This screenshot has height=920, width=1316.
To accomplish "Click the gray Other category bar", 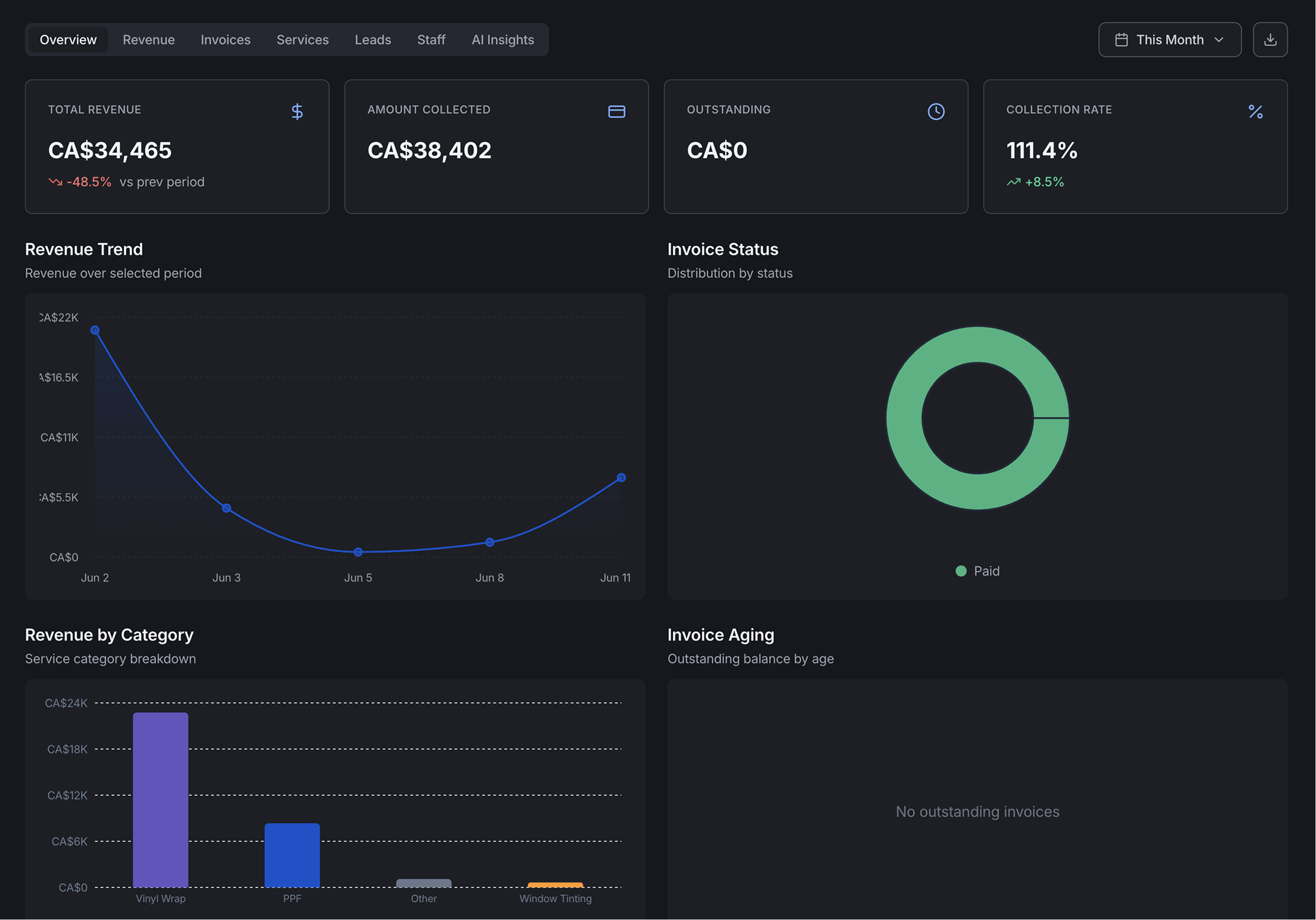I will tap(424, 883).
